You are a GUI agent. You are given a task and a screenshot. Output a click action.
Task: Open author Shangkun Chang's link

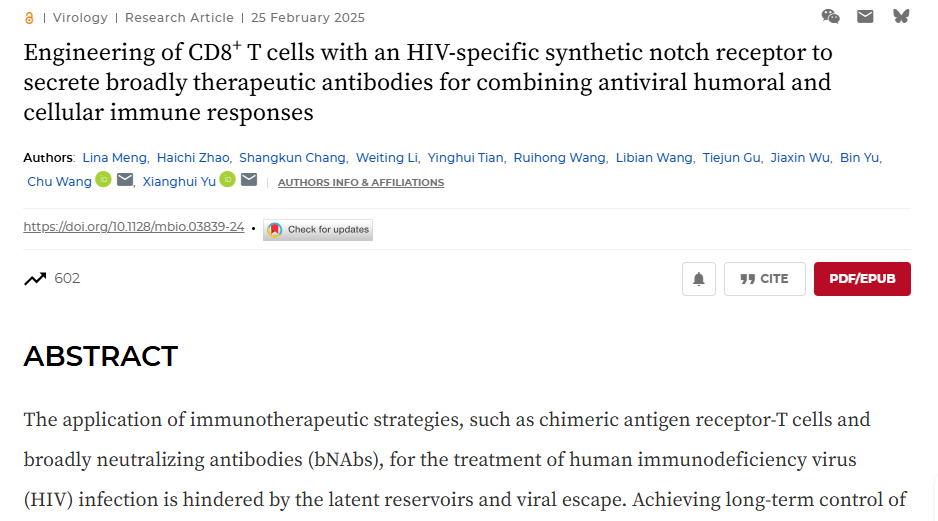tap(292, 158)
